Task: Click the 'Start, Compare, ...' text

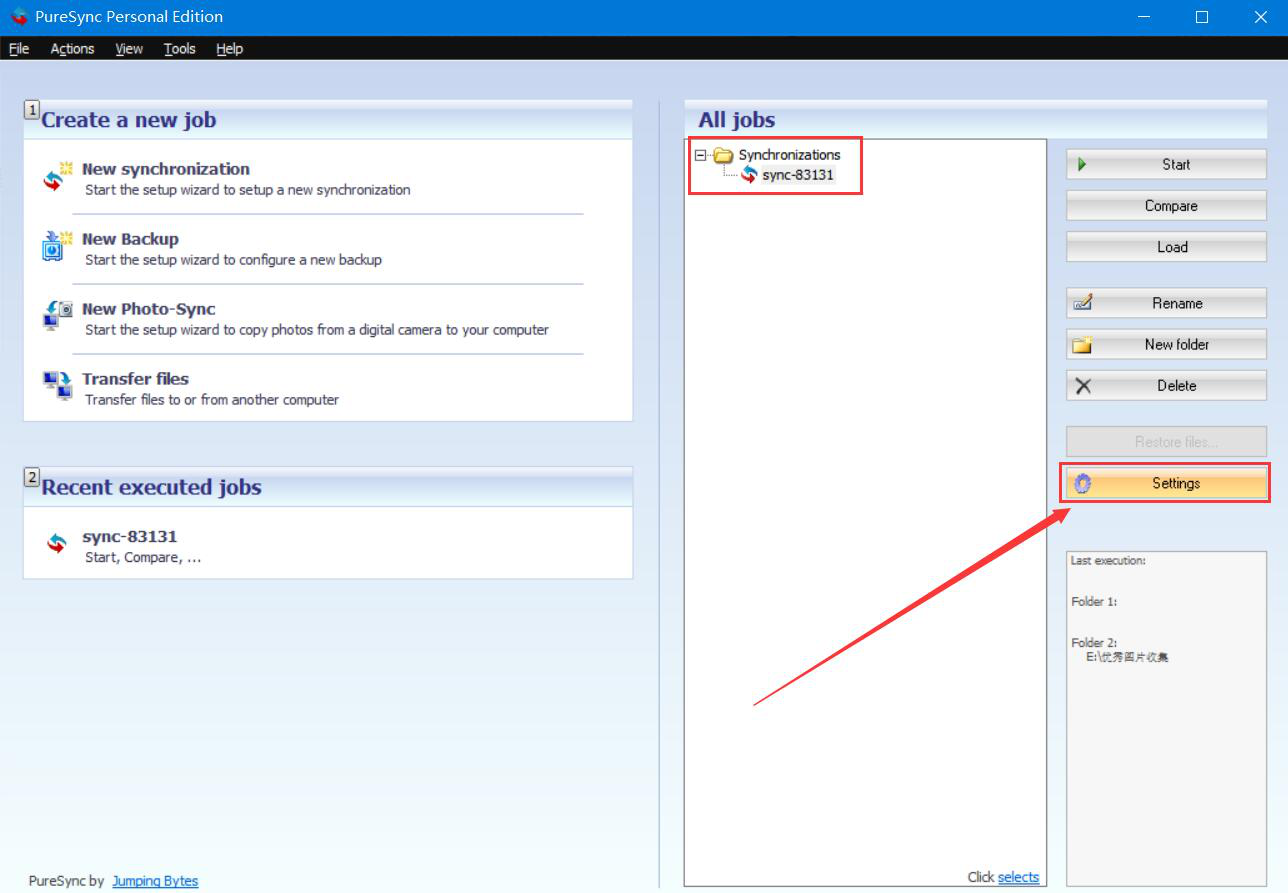Action: click(143, 558)
